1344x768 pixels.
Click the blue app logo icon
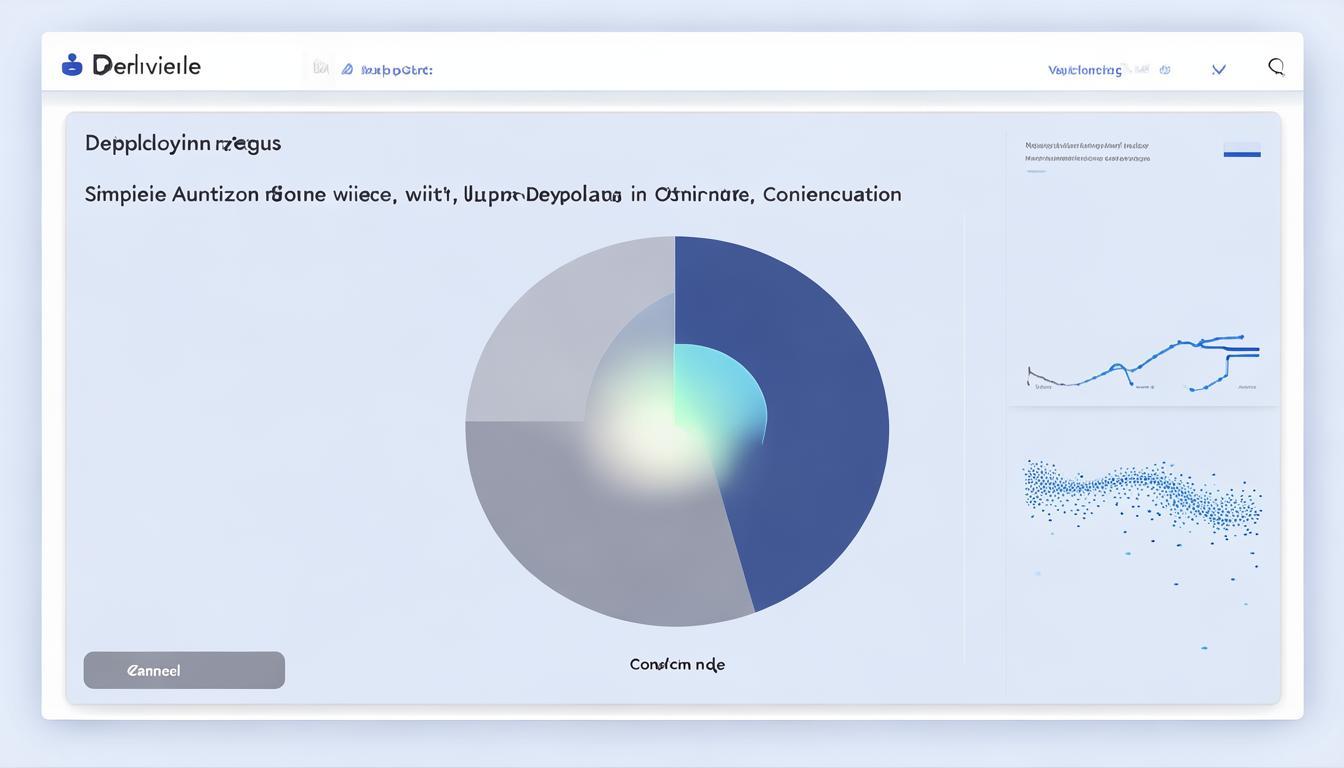(72, 66)
